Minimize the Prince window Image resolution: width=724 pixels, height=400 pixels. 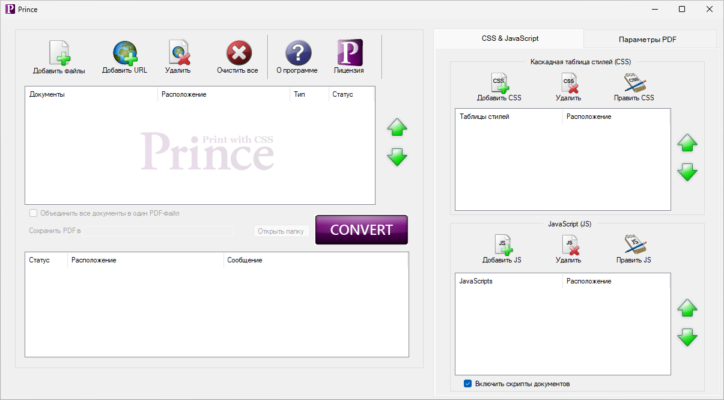(655, 9)
